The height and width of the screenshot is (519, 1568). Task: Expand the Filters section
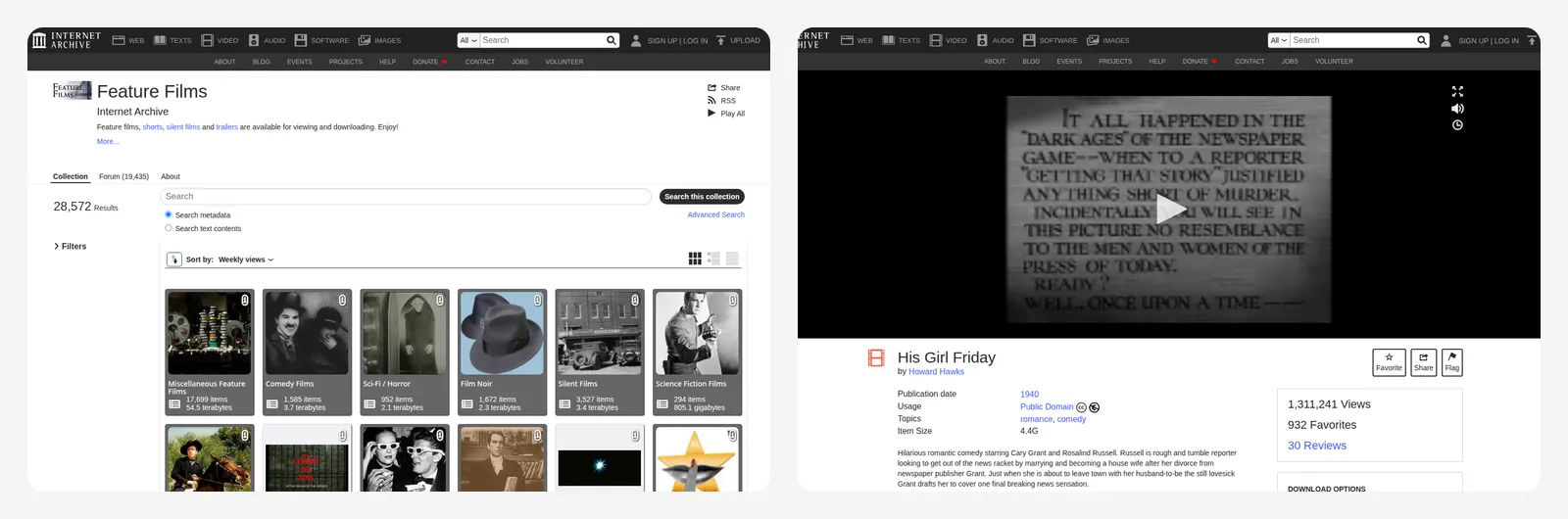[70, 247]
